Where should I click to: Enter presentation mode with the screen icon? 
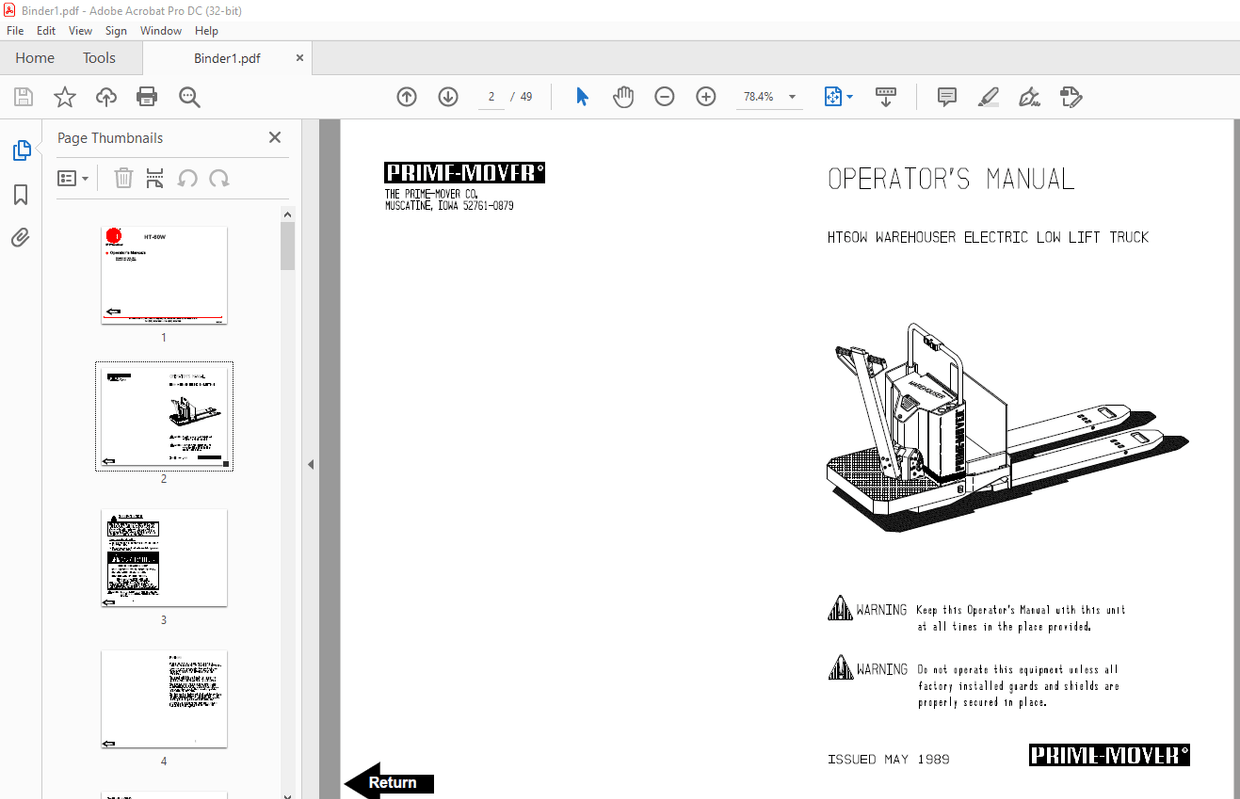[885, 96]
